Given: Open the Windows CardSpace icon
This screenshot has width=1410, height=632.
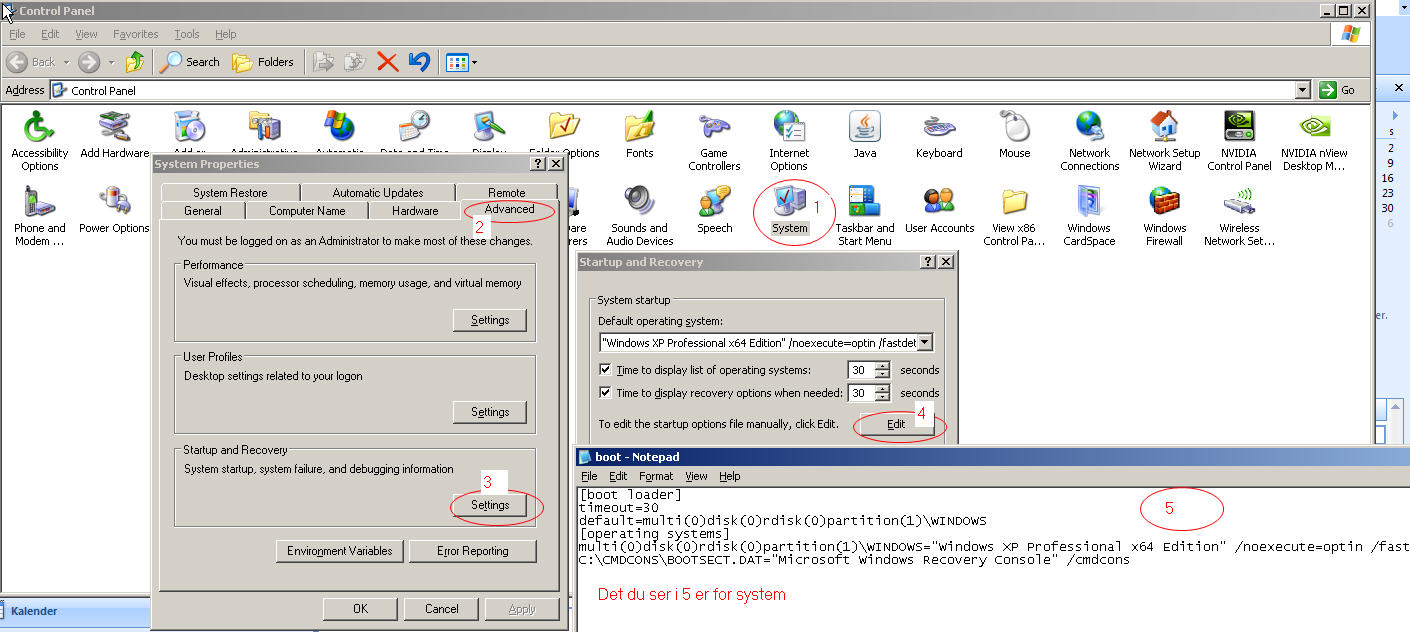Looking at the screenshot, I should pos(1089,216).
